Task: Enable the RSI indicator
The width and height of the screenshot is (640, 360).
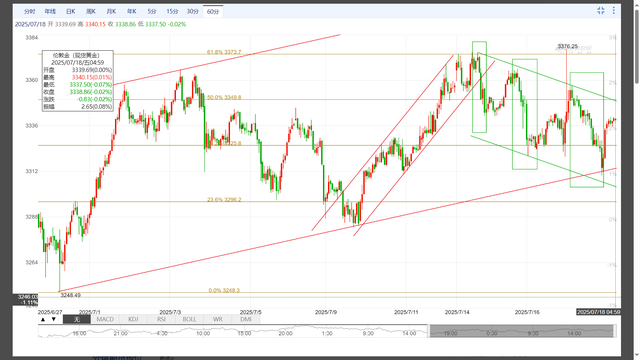Action: (161, 319)
